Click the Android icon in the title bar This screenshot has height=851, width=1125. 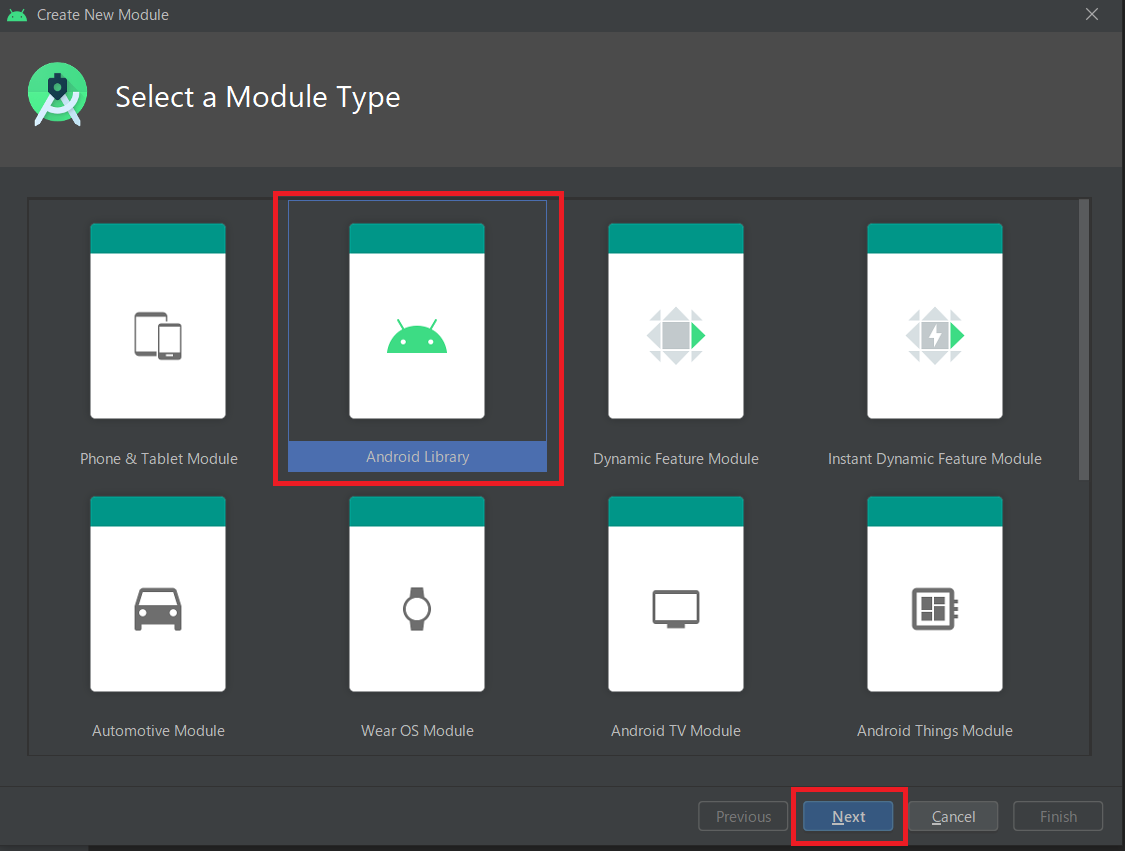click(17, 14)
